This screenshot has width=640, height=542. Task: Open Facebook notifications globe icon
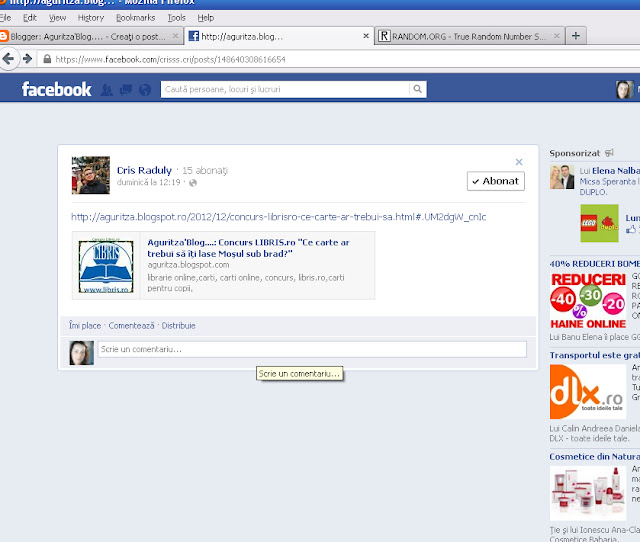click(x=144, y=89)
